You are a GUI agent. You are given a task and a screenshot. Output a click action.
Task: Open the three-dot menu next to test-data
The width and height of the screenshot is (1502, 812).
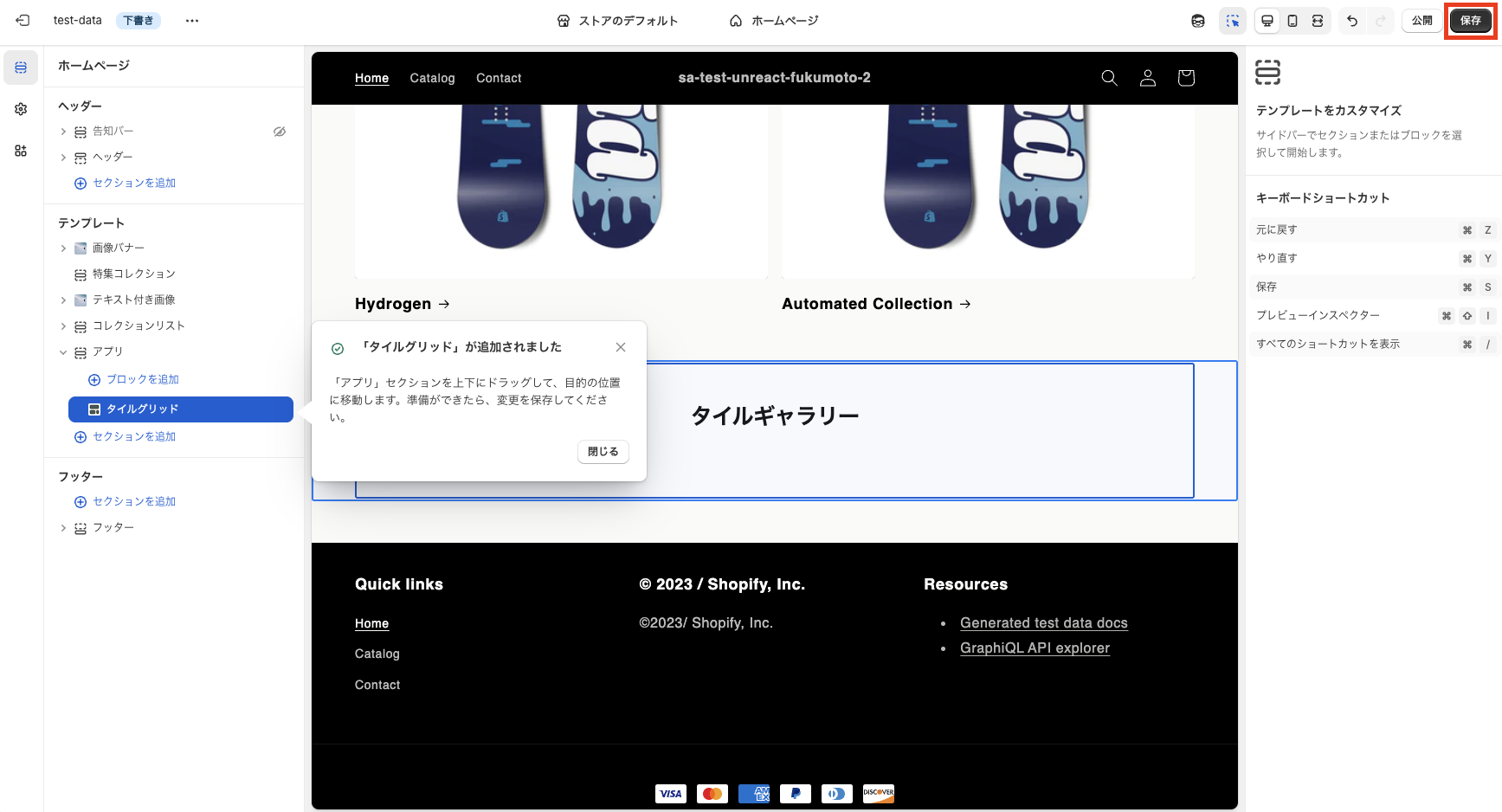click(191, 21)
